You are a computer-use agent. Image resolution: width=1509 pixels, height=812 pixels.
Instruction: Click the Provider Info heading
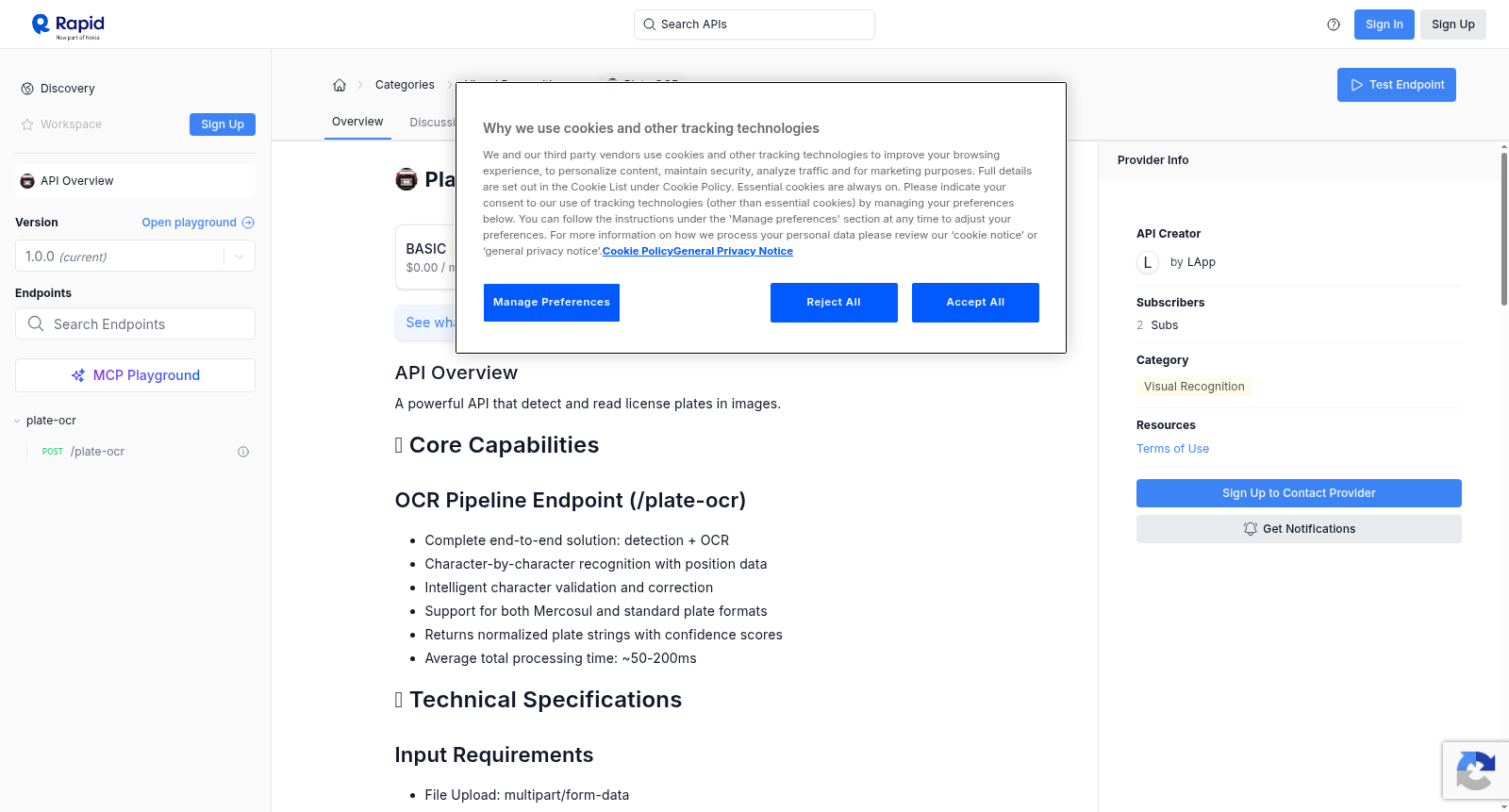[x=1152, y=160]
